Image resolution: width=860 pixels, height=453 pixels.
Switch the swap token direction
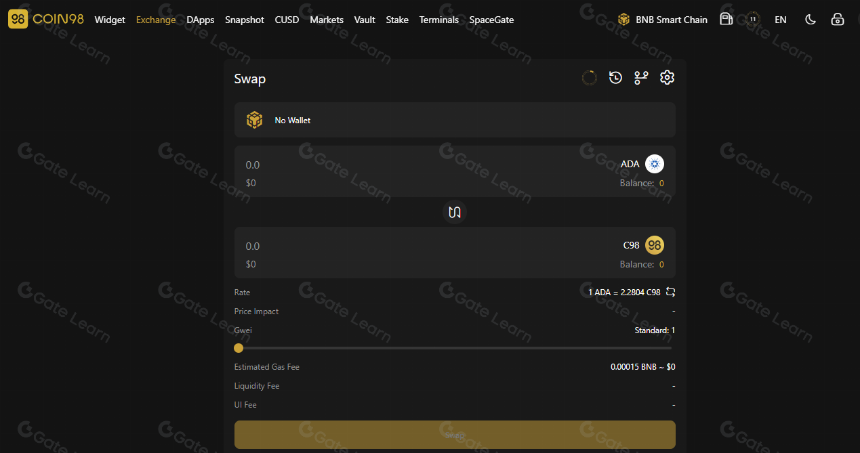(x=455, y=212)
